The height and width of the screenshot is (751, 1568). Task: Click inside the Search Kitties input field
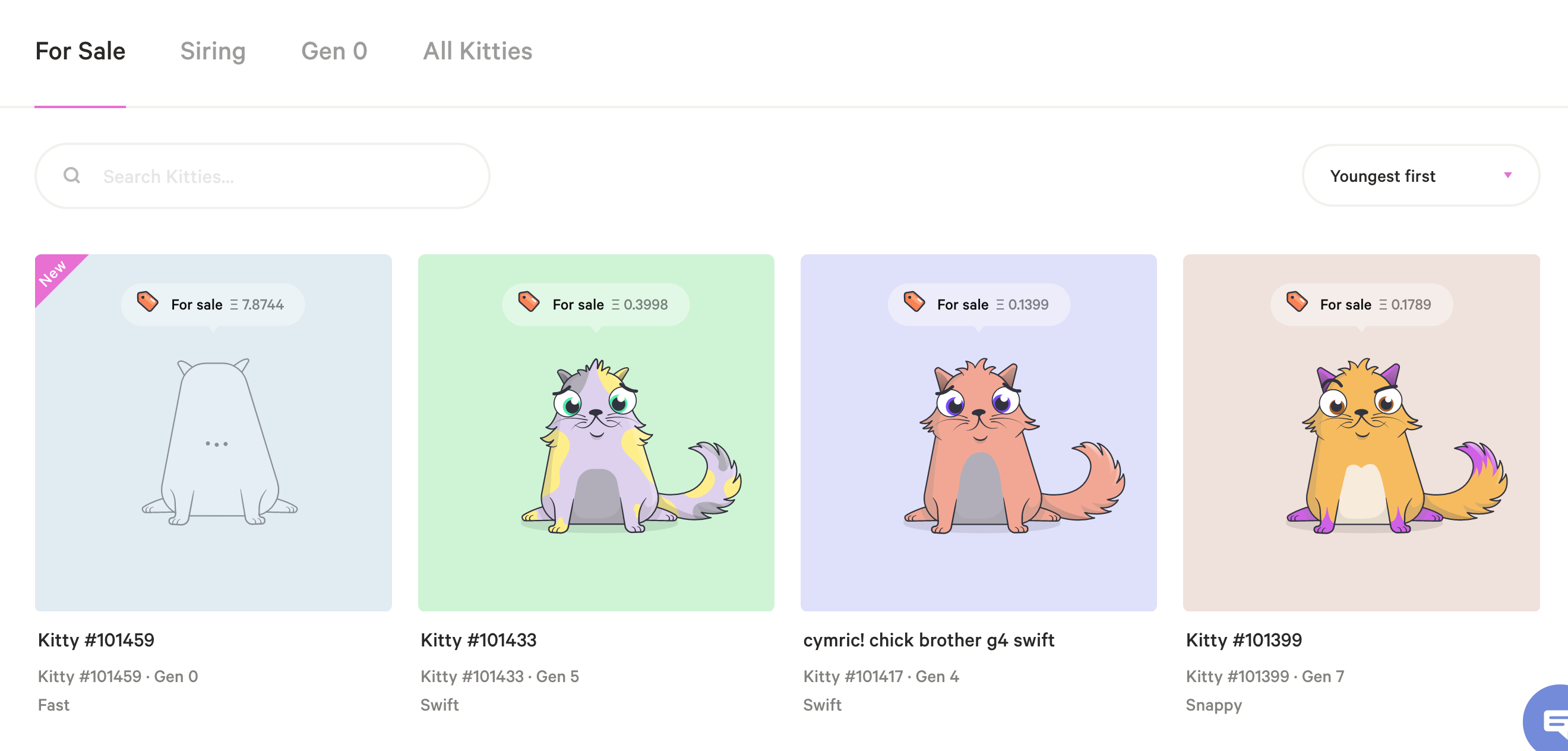(x=262, y=175)
